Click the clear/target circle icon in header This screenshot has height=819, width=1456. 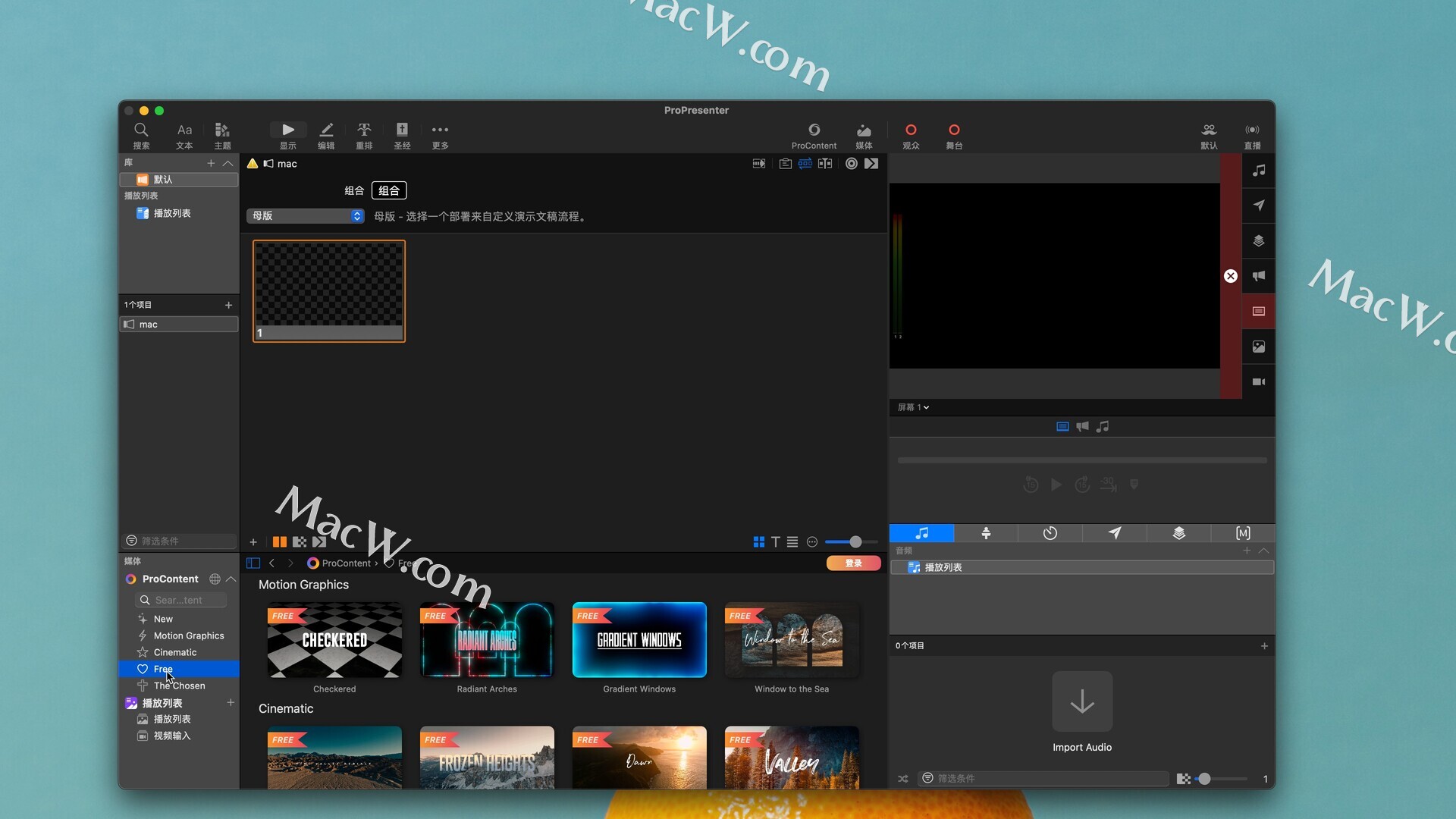[x=852, y=164]
